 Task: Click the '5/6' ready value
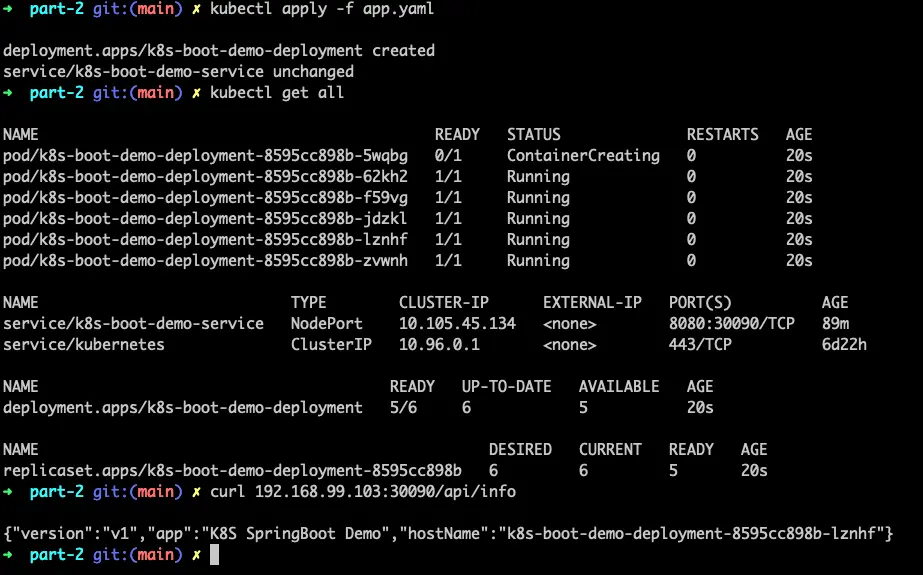pyautogui.click(x=403, y=408)
